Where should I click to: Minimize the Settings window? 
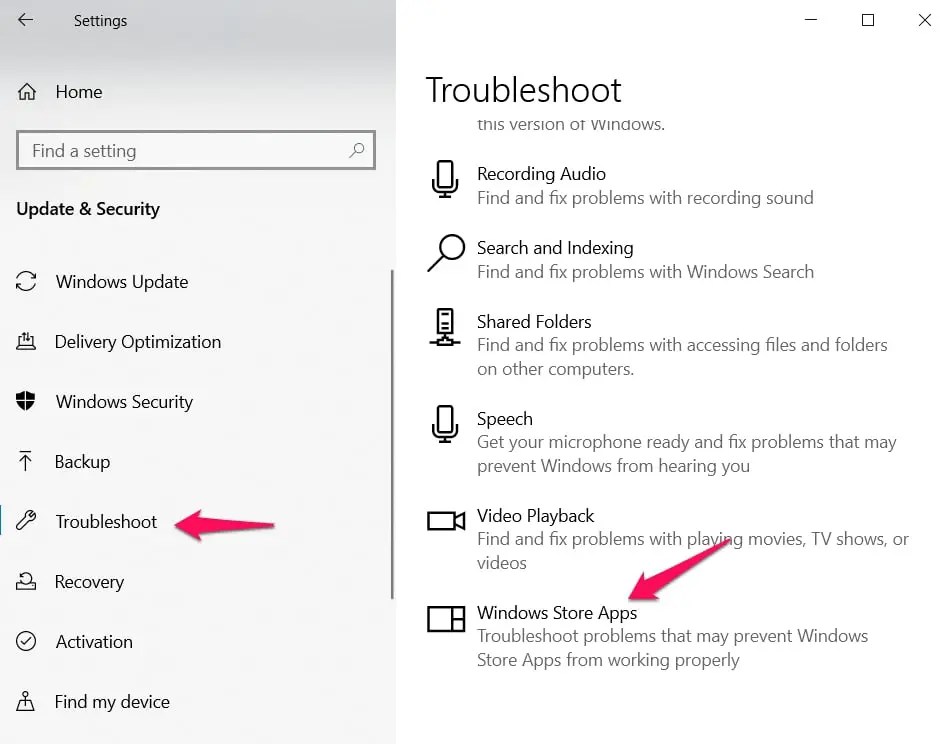click(x=811, y=20)
